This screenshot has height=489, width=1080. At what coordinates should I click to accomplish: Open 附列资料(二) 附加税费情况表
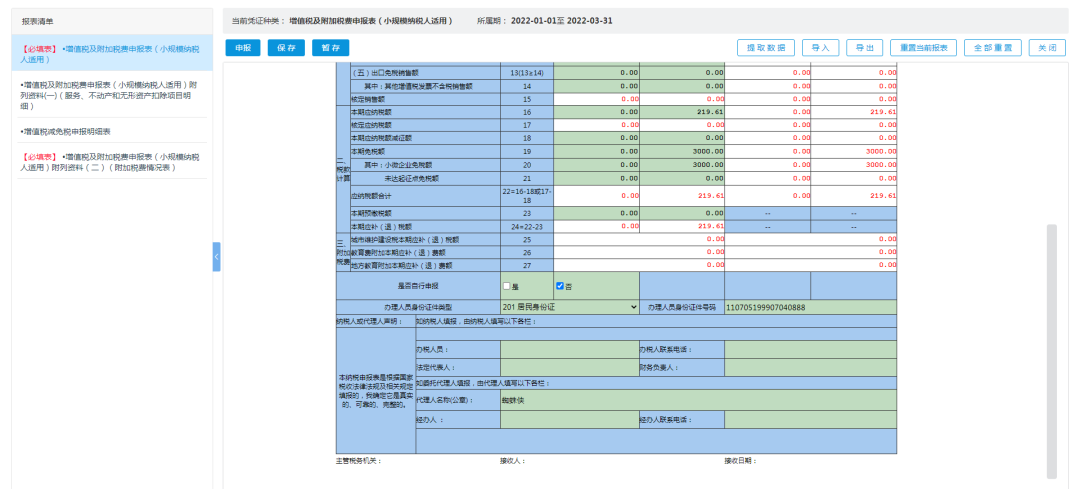[x=112, y=162]
